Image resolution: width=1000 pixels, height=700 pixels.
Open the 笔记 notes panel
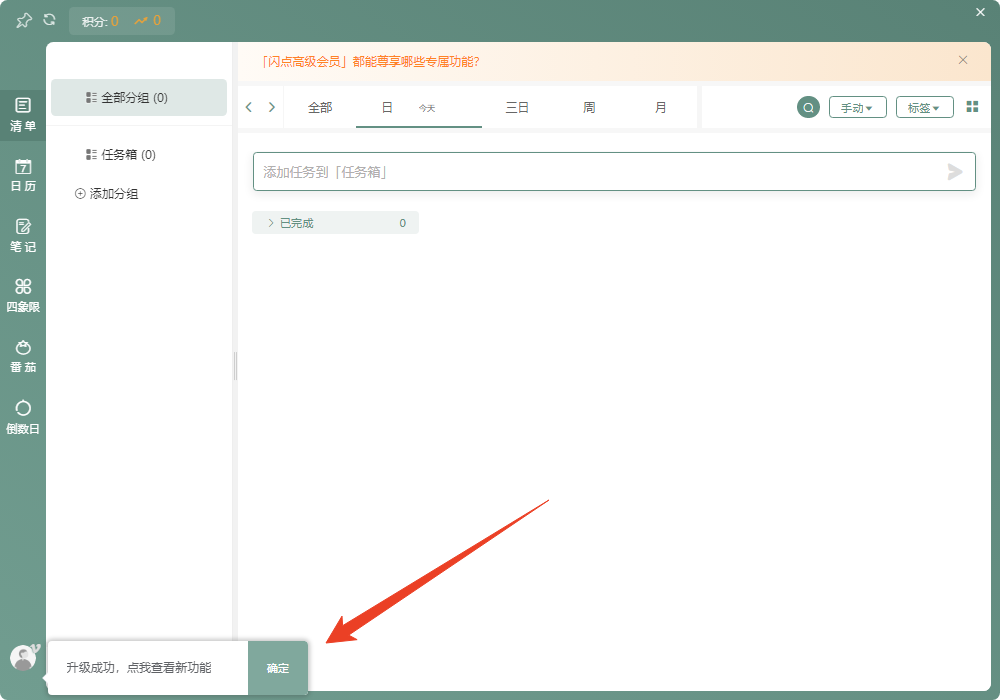[x=23, y=232]
